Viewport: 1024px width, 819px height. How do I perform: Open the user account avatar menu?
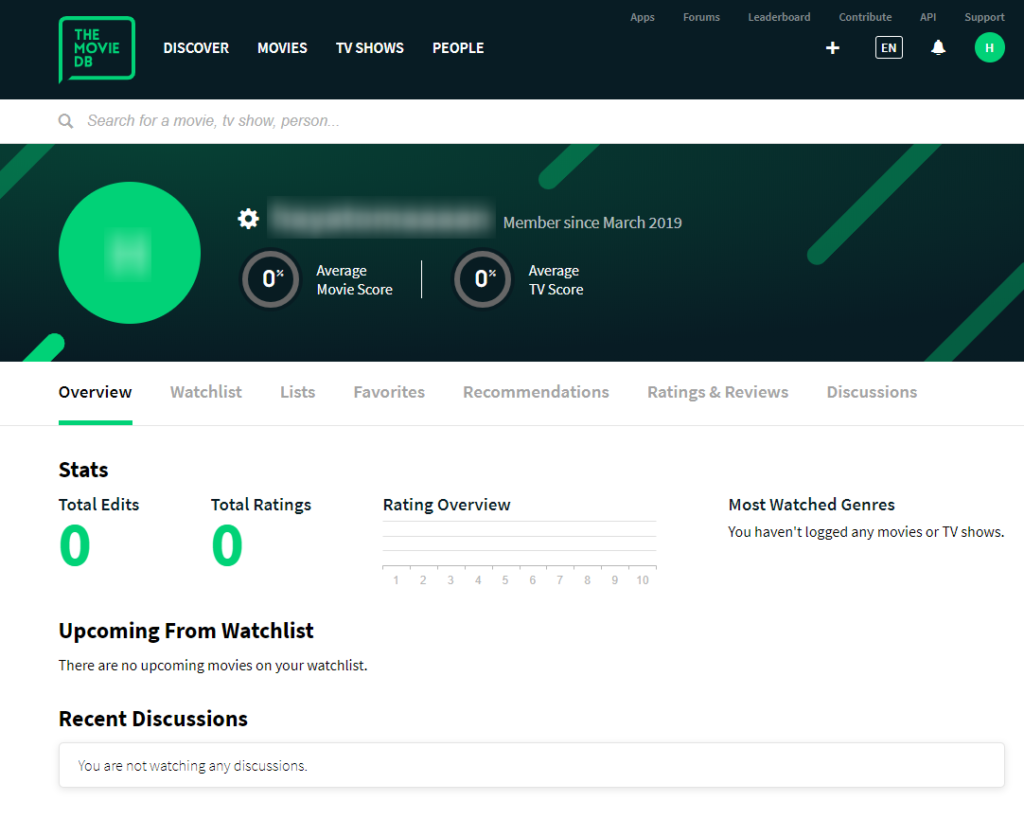click(x=989, y=47)
